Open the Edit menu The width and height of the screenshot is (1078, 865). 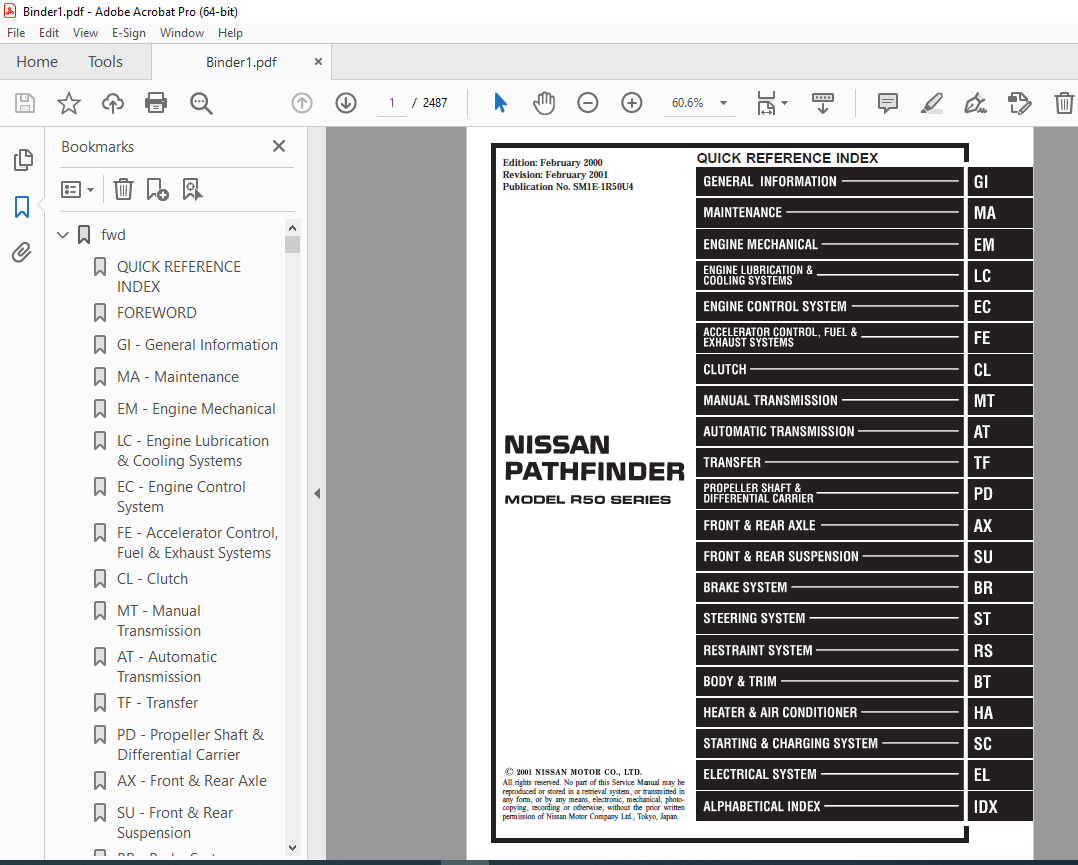49,32
